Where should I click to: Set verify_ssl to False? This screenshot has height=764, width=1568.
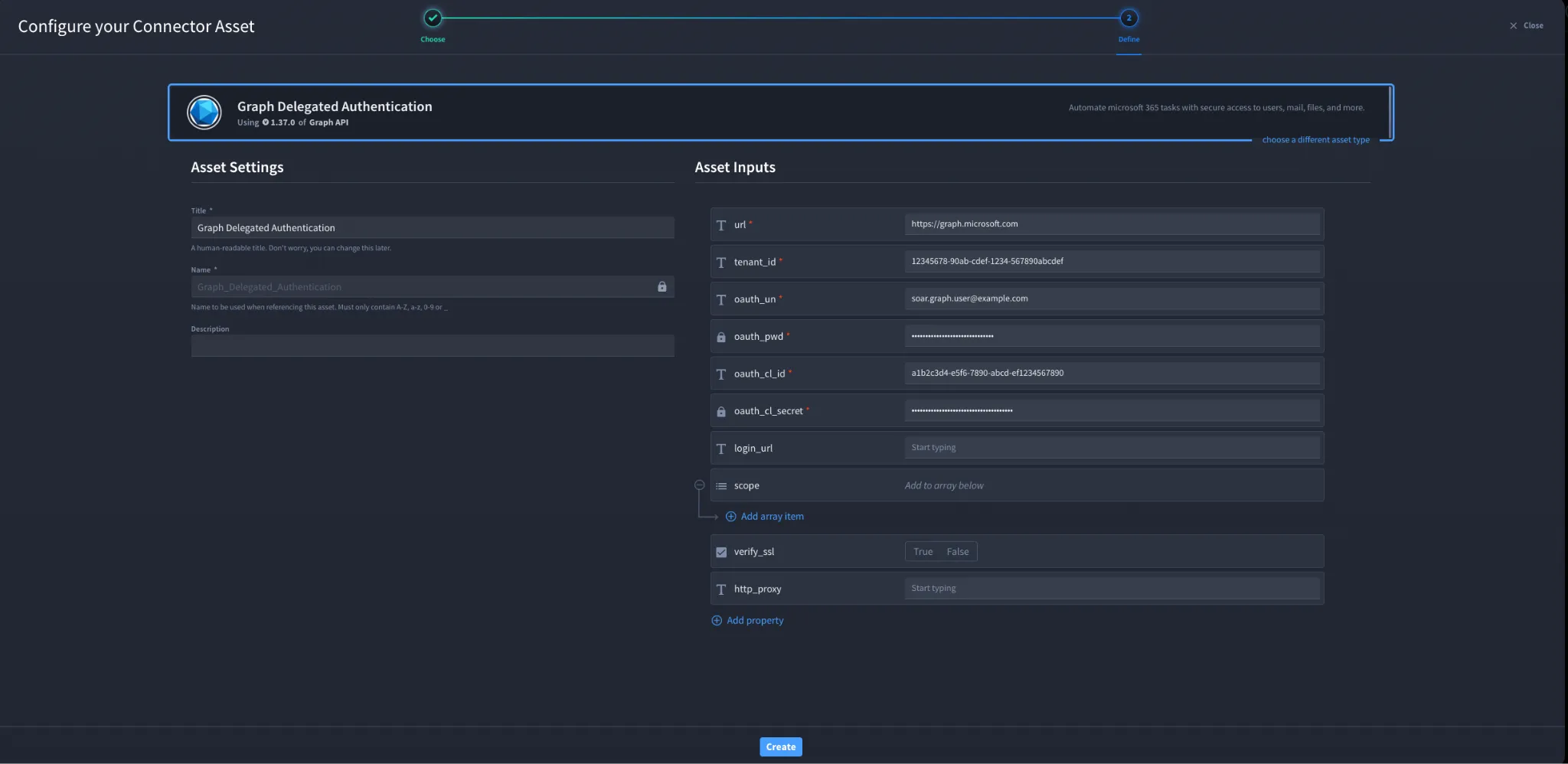(x=958, y=552)
